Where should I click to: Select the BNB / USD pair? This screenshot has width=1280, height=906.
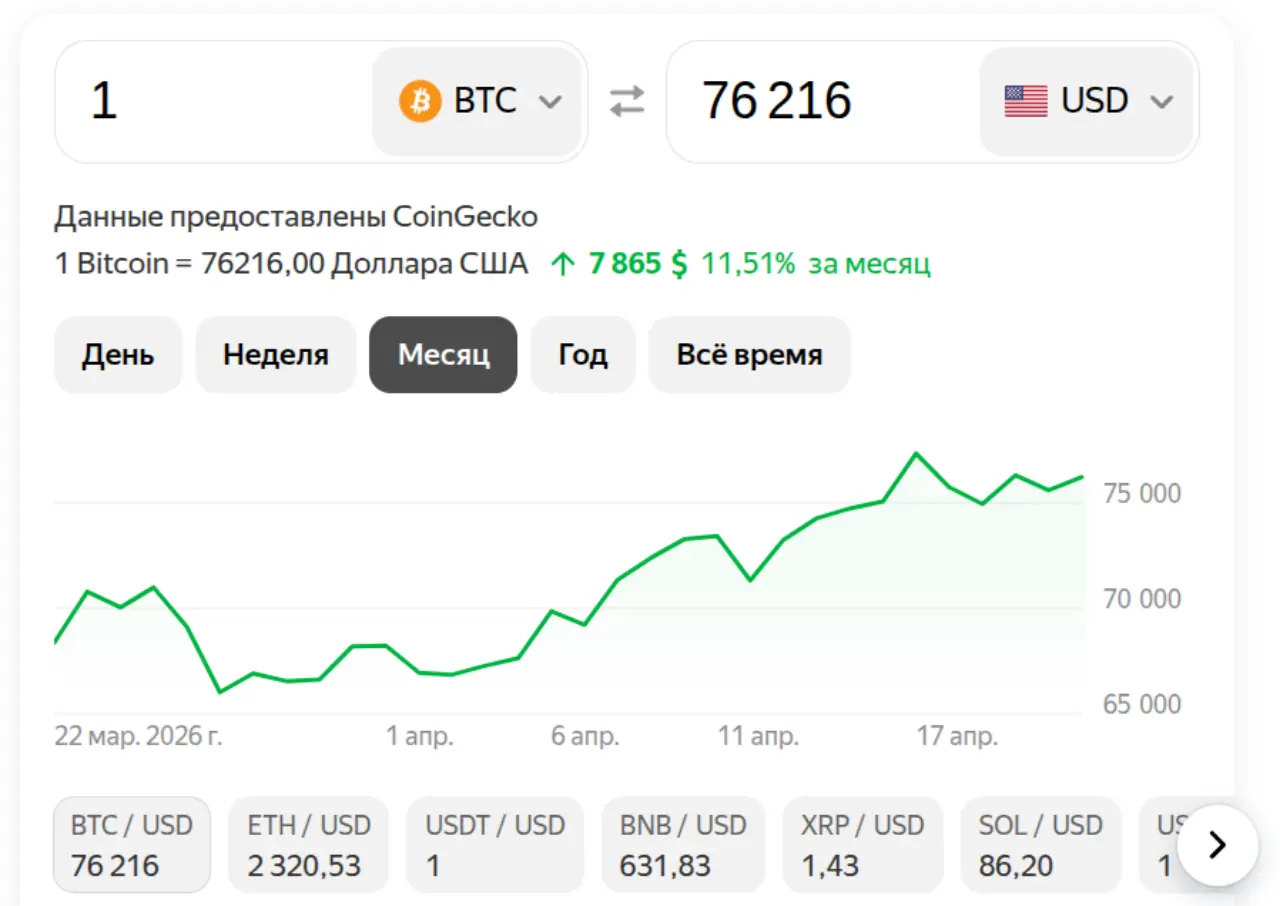pyautogui.click(x=683, y=844)
